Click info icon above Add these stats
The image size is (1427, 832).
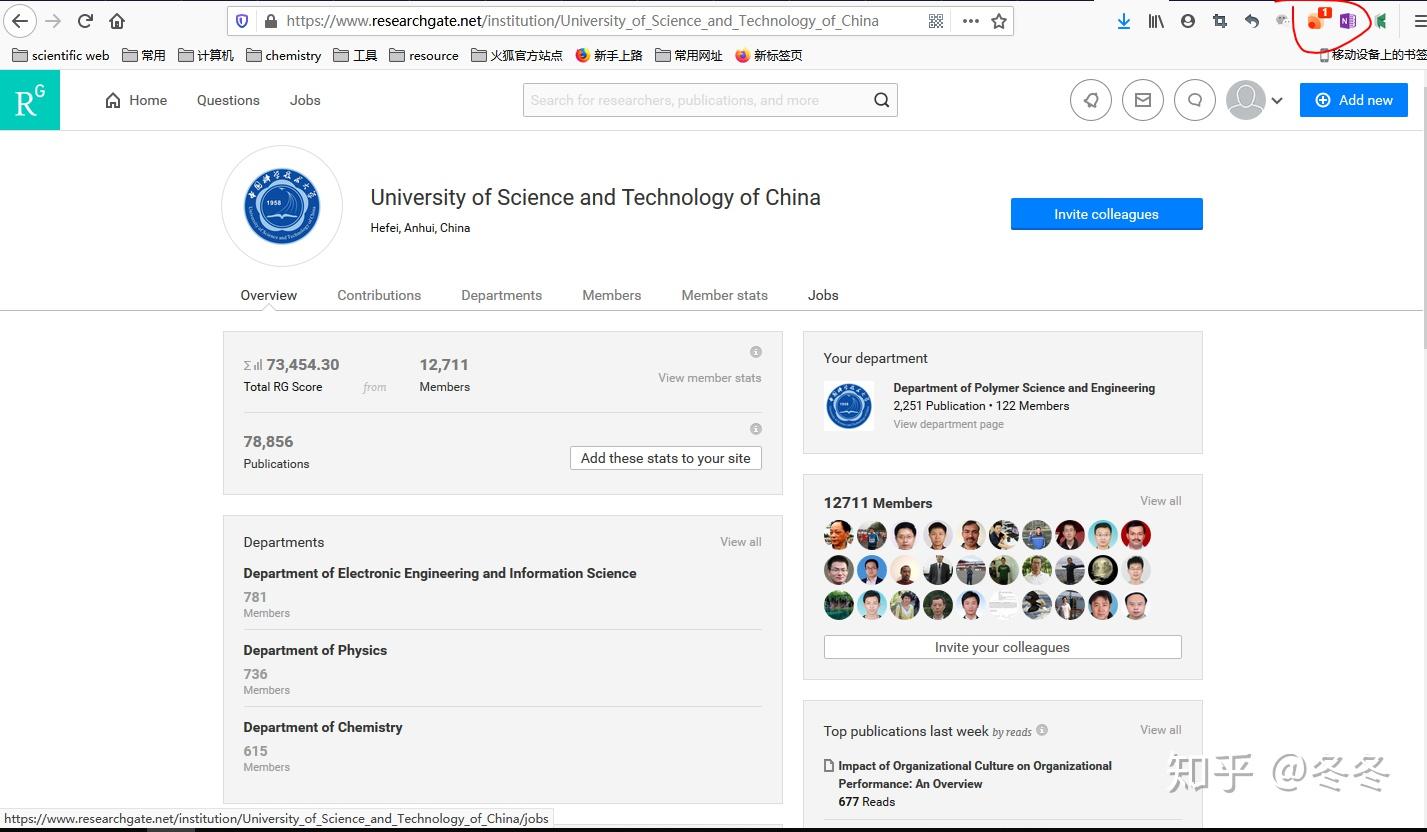756,429
